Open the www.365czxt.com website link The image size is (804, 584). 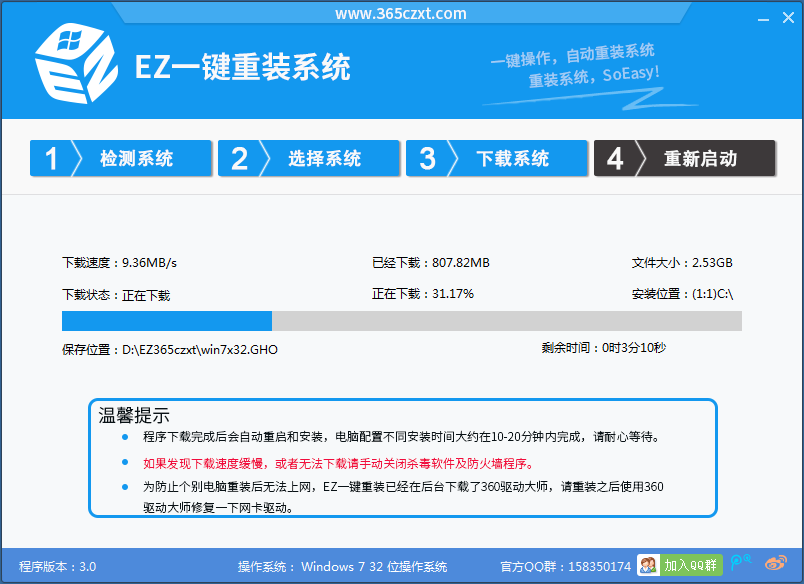[402, 13]
